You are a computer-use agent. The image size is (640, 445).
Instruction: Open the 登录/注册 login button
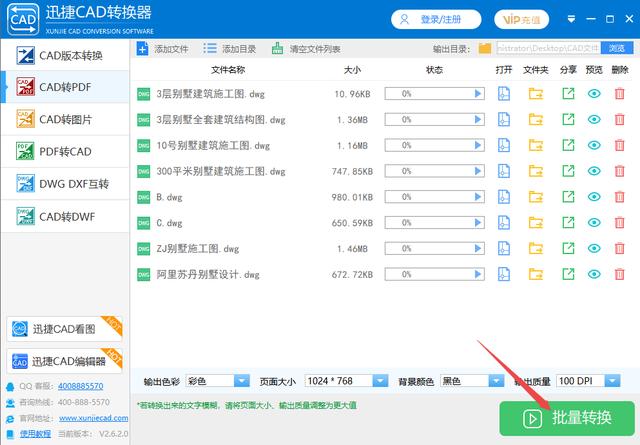[x=436, y=19]
